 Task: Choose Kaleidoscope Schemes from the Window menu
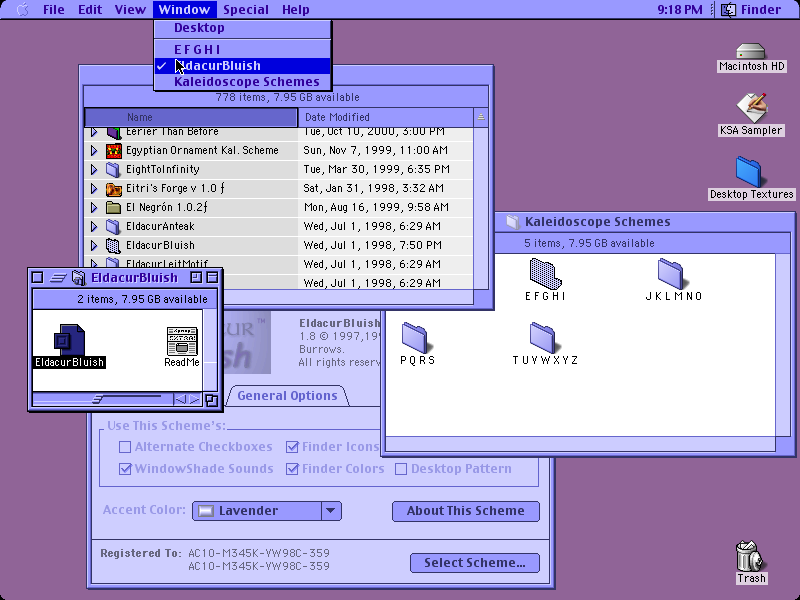tap(242, 82)
